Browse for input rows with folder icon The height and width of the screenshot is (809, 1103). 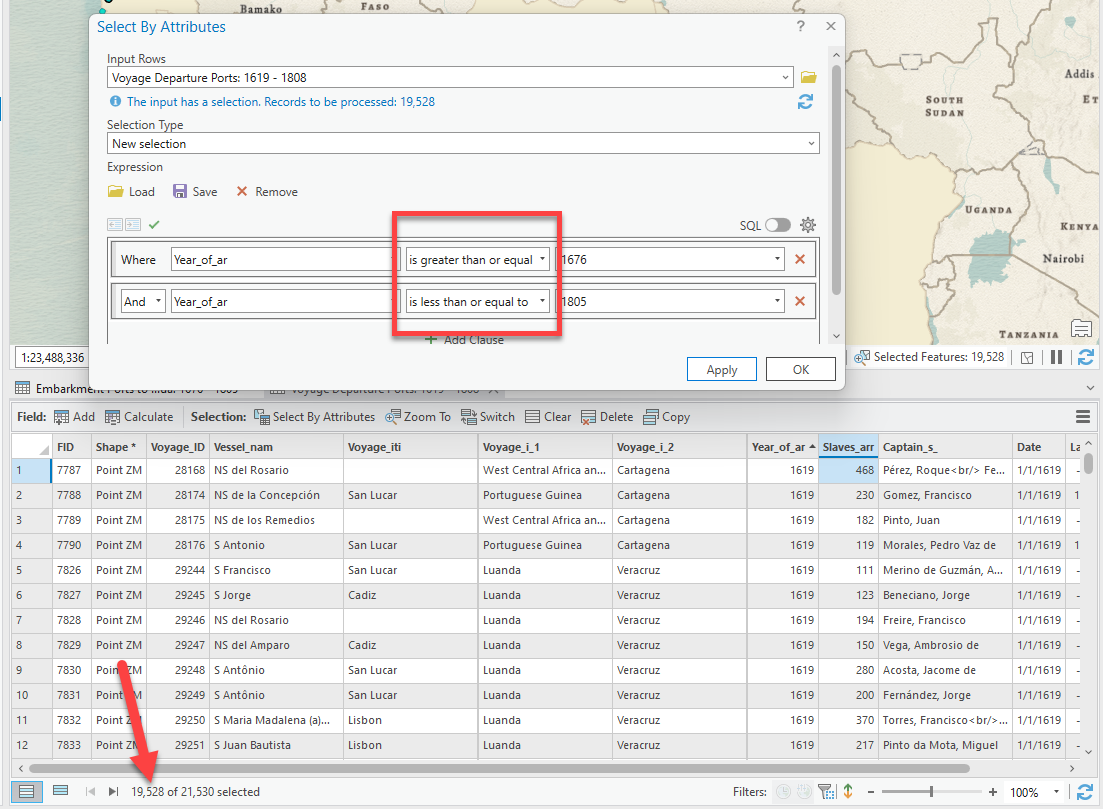(808, 78)
